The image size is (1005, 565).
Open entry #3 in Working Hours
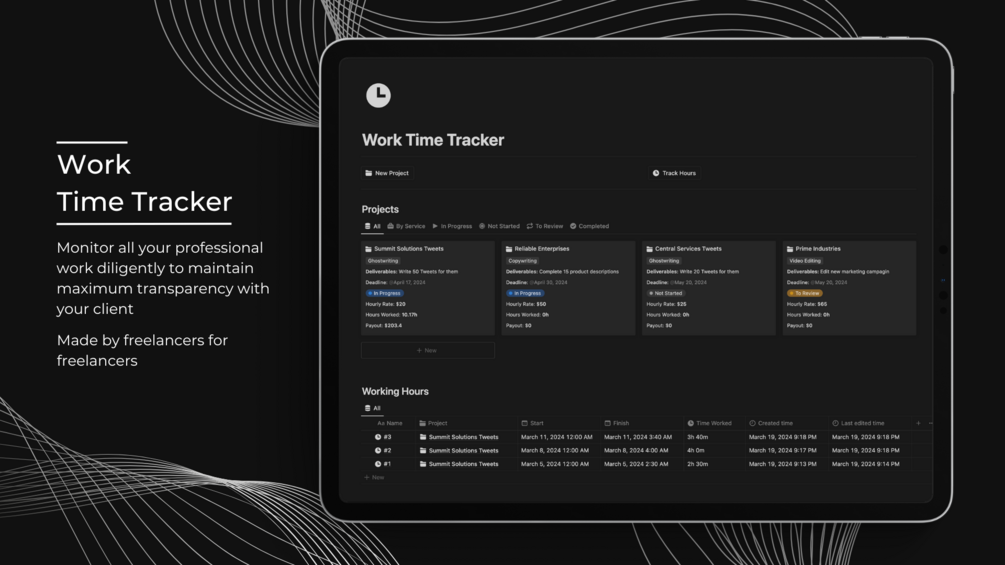click(x=387, y=437)
